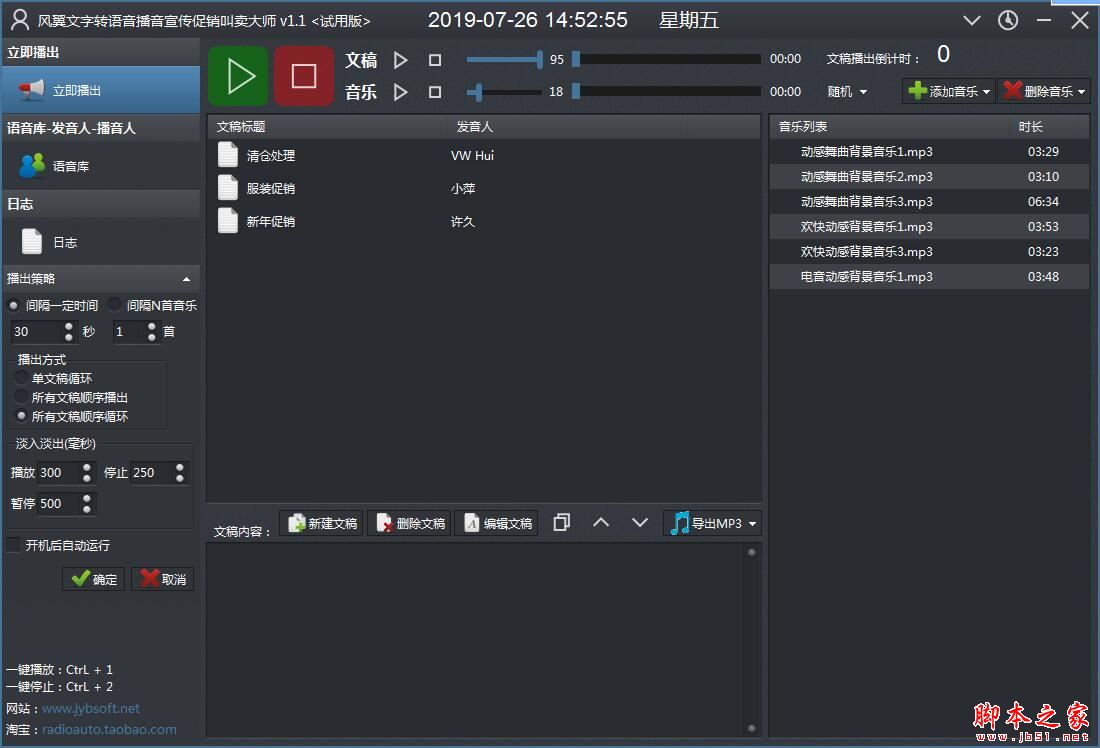Seek on the 音乐 playback progress bar
Screen dimensions: 1100x748
[x=666, y=91]
